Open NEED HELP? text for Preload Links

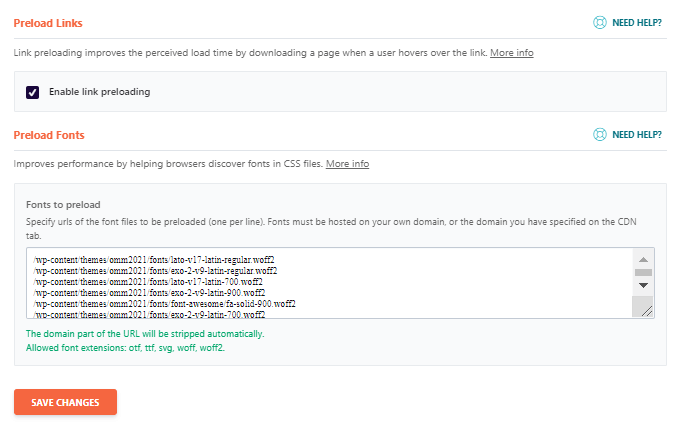pos(636,22)
